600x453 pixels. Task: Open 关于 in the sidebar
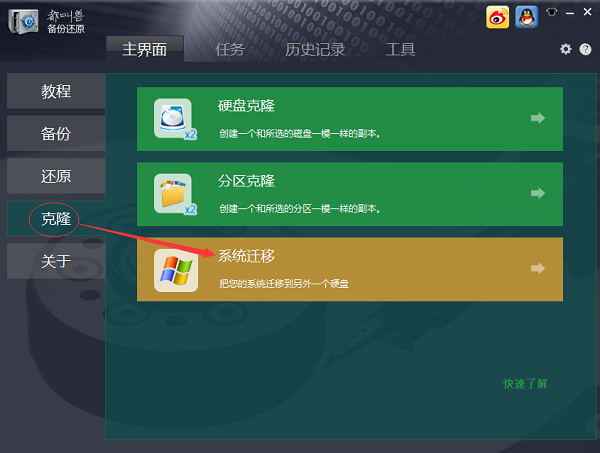click(57, 261)
